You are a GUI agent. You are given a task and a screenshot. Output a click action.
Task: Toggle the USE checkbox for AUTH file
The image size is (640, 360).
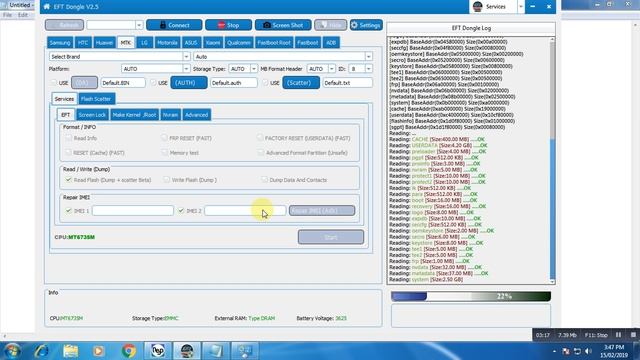[153, 82]
